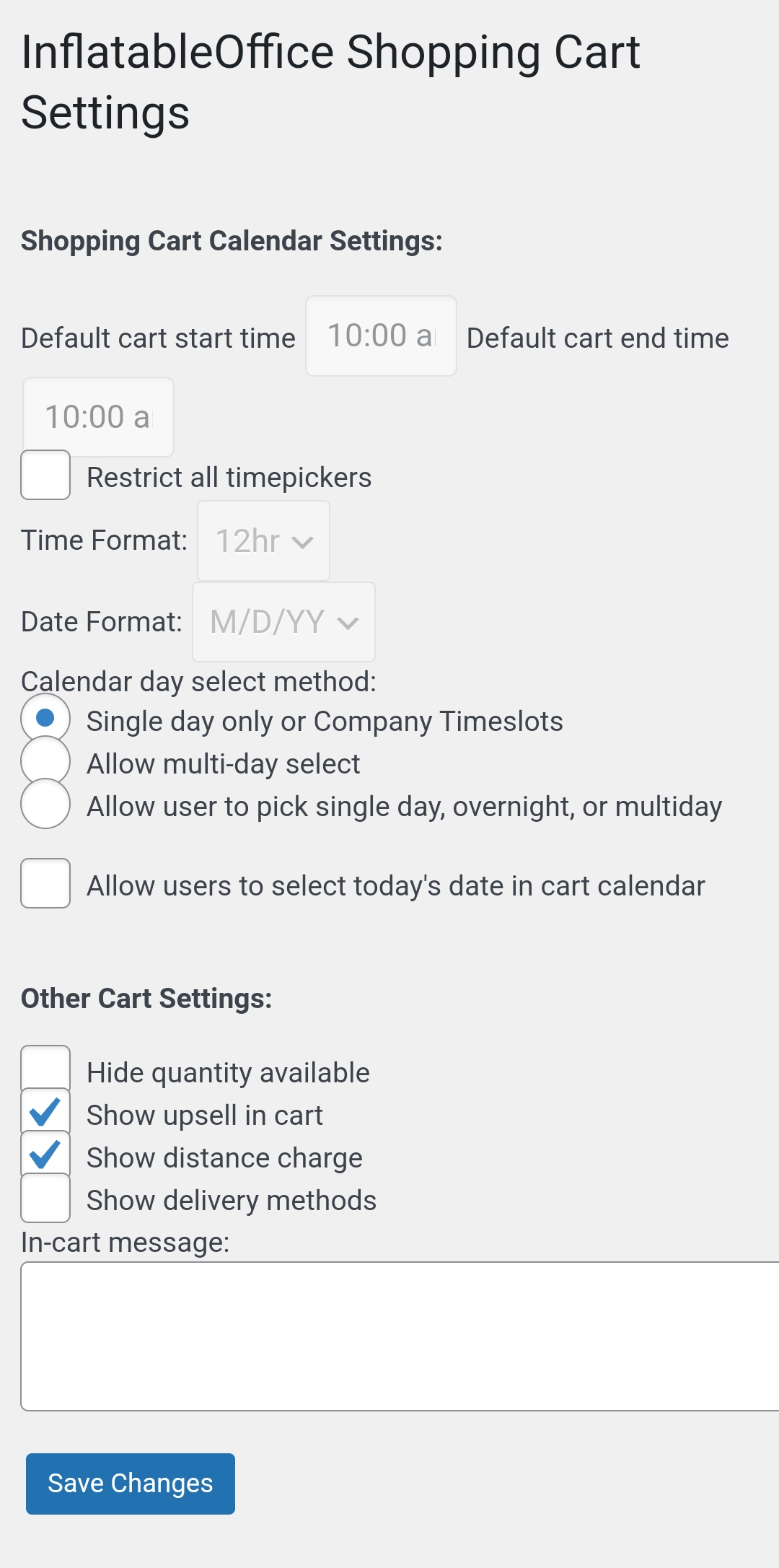
Task: Uncheck Show upsell in cart
Action: point(45,1112)
